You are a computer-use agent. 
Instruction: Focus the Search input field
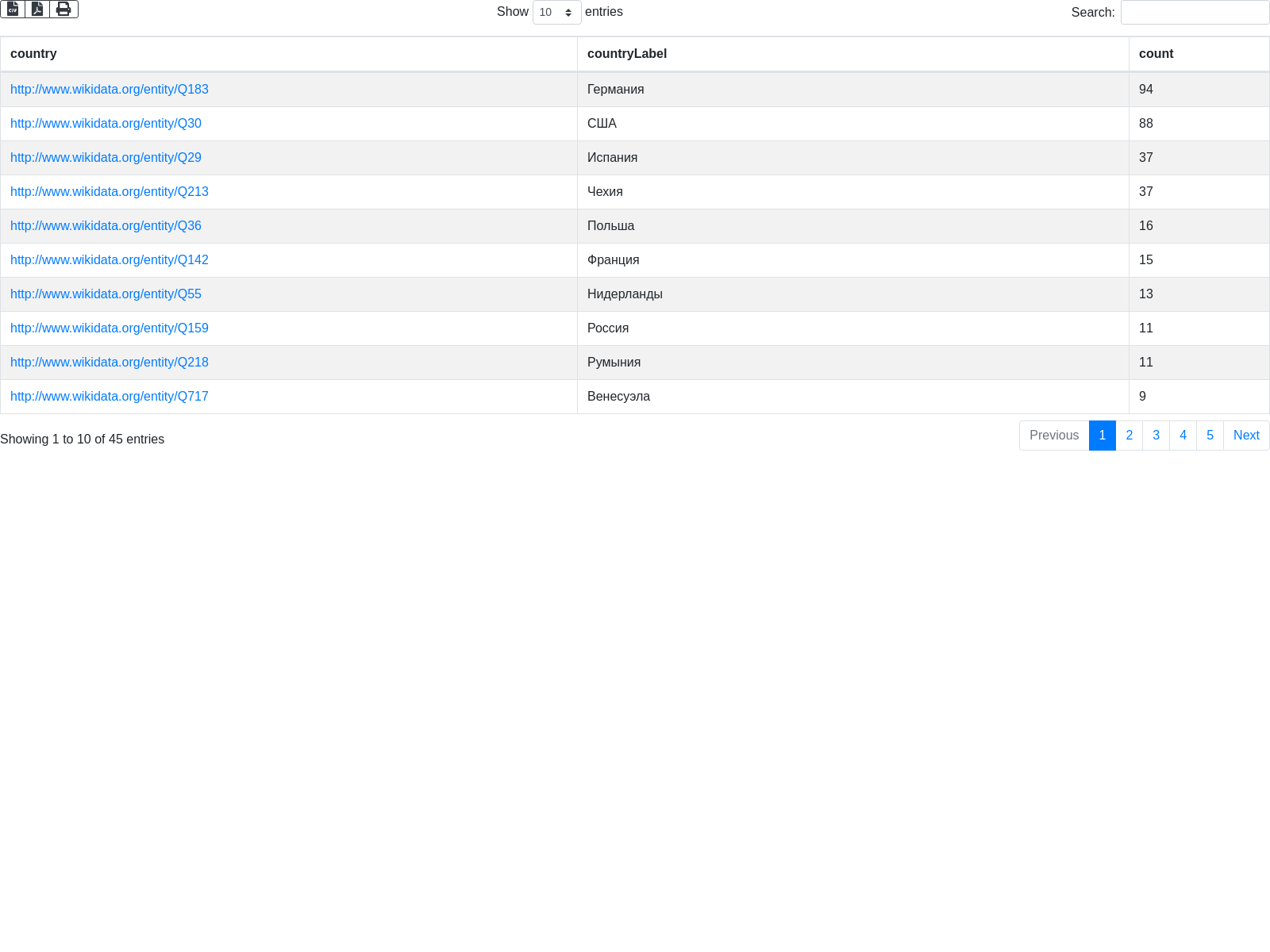coord(1195,12)
